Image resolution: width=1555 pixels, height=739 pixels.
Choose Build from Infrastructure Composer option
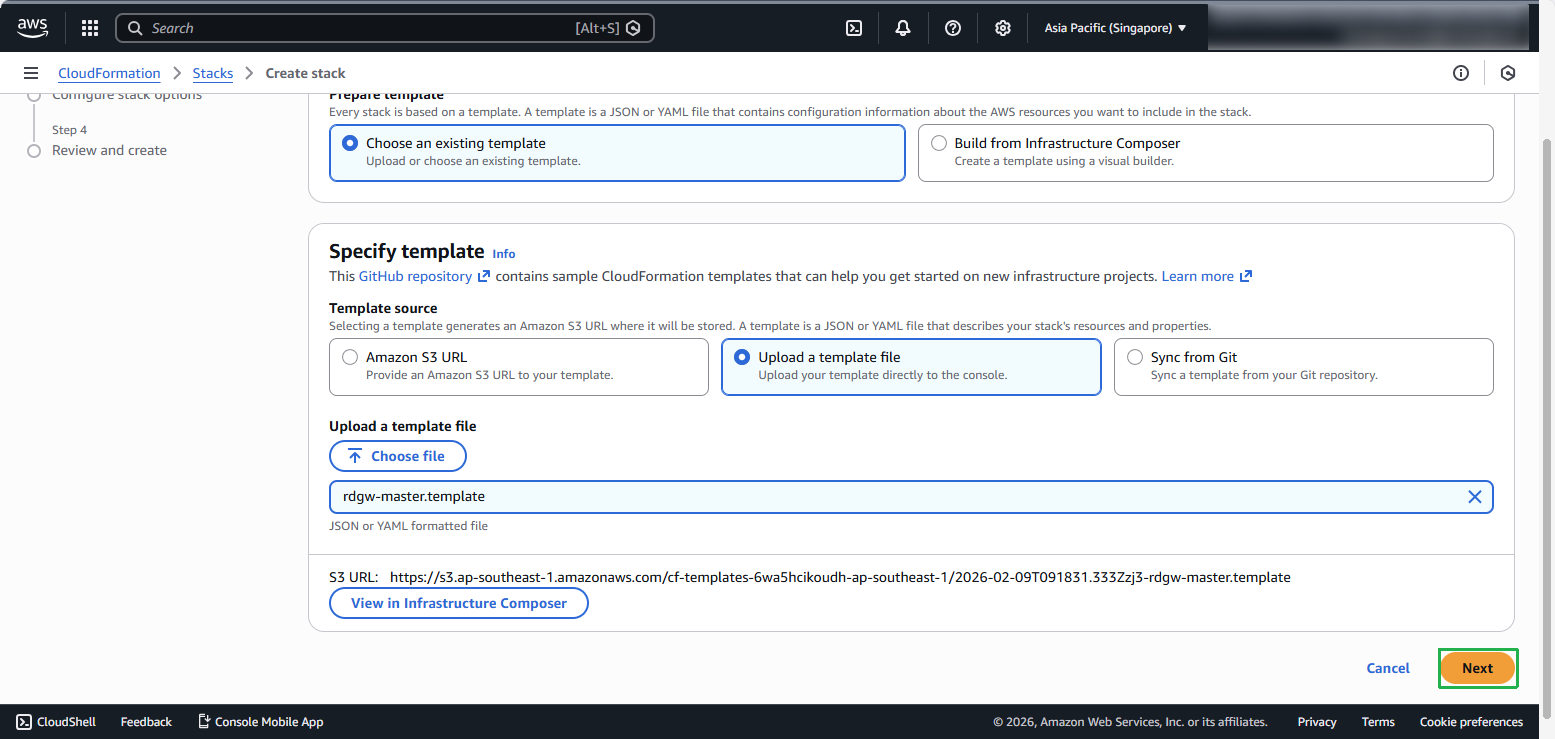[x=938, y=142]
